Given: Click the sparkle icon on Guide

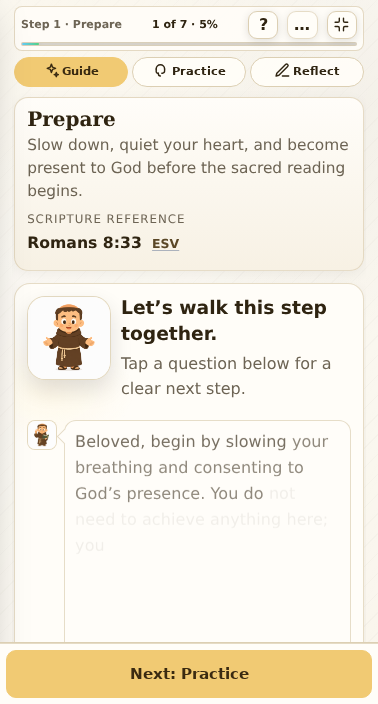Looking at the screenshot, I should click(x=53, y=70).
